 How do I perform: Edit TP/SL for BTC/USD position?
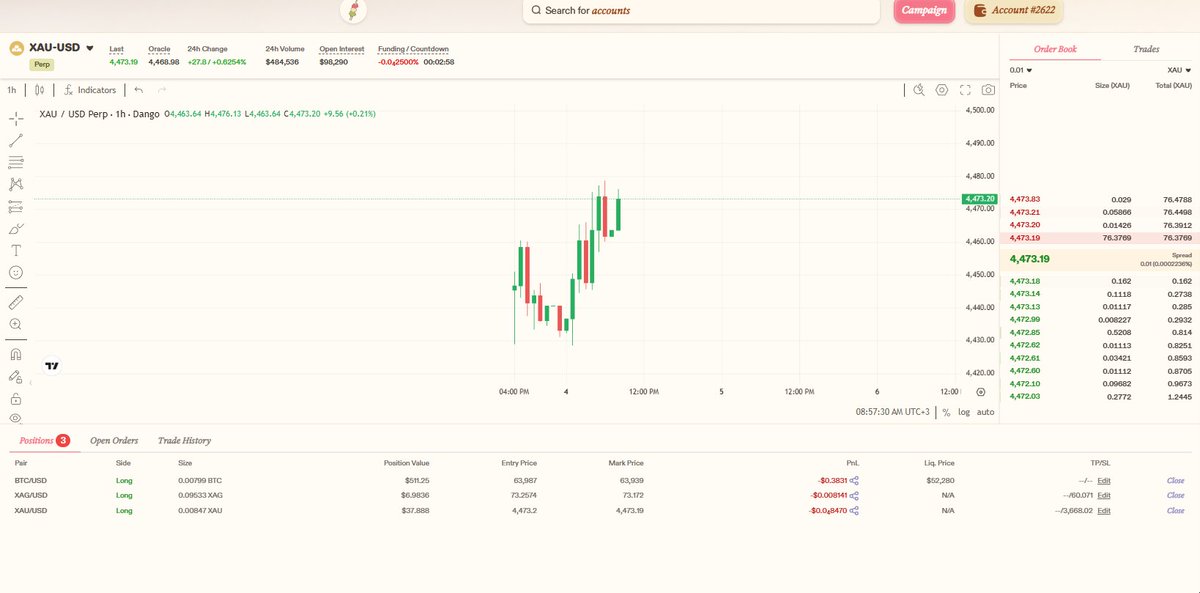(1104, 481)
